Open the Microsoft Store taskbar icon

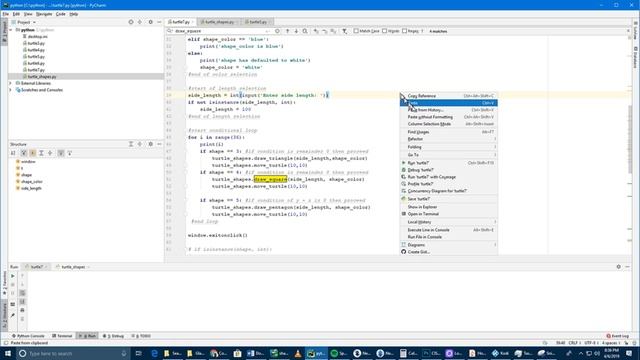pyautogui.click(x=237, y=353)
